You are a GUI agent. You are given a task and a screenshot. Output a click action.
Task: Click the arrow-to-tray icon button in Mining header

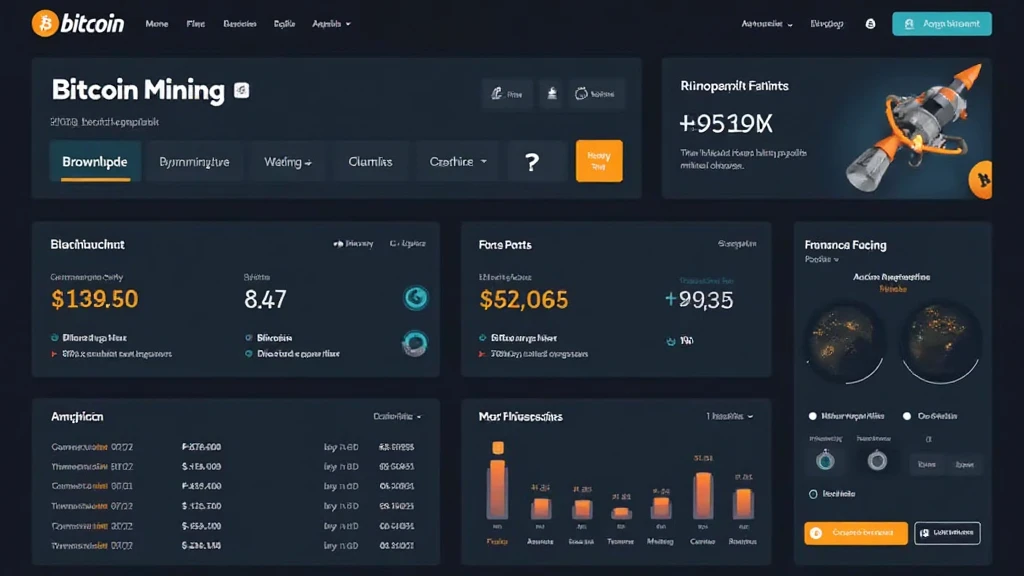coord(552,94)
